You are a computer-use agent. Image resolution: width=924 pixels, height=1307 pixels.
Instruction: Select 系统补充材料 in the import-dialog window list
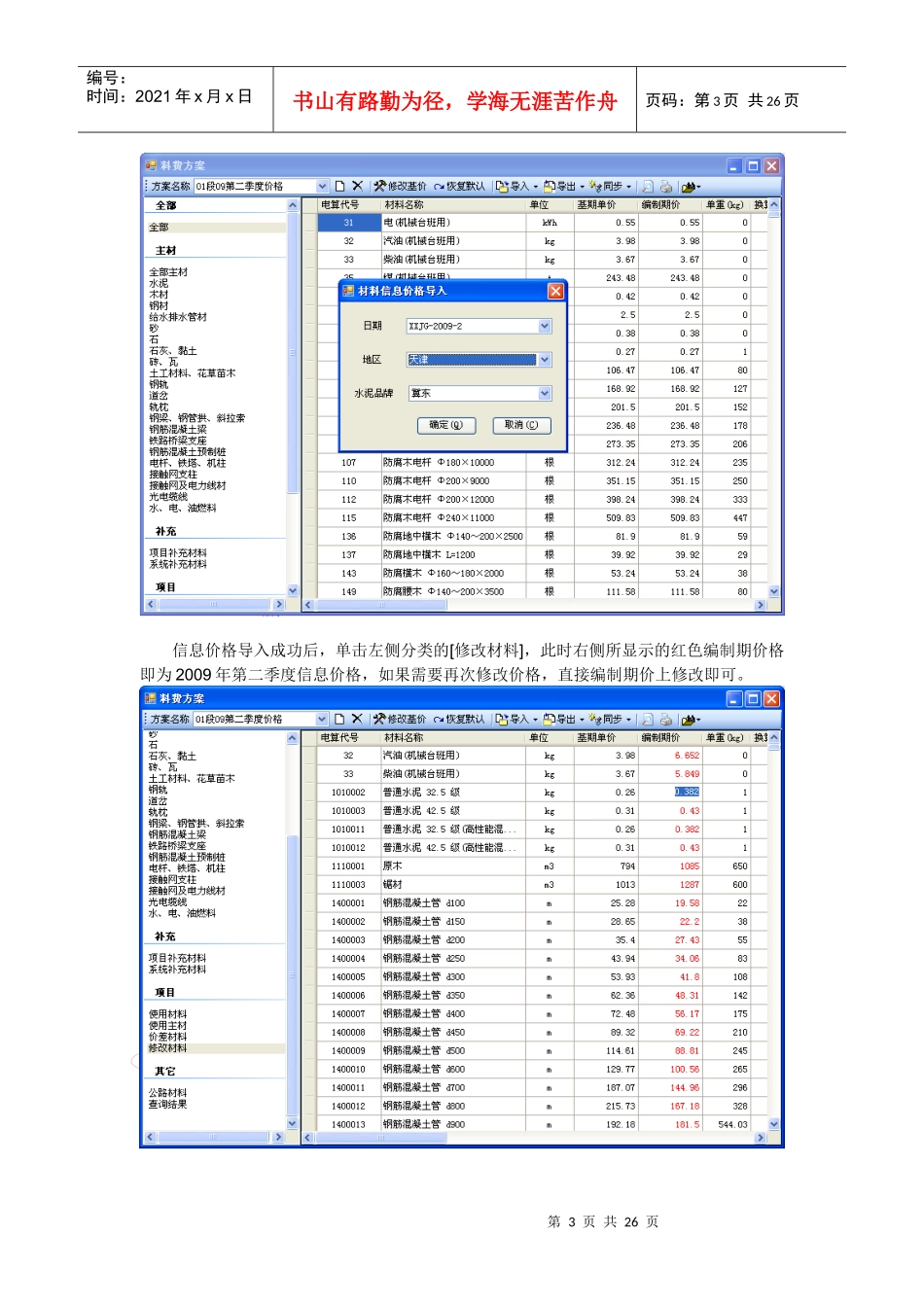click(178, 564)
